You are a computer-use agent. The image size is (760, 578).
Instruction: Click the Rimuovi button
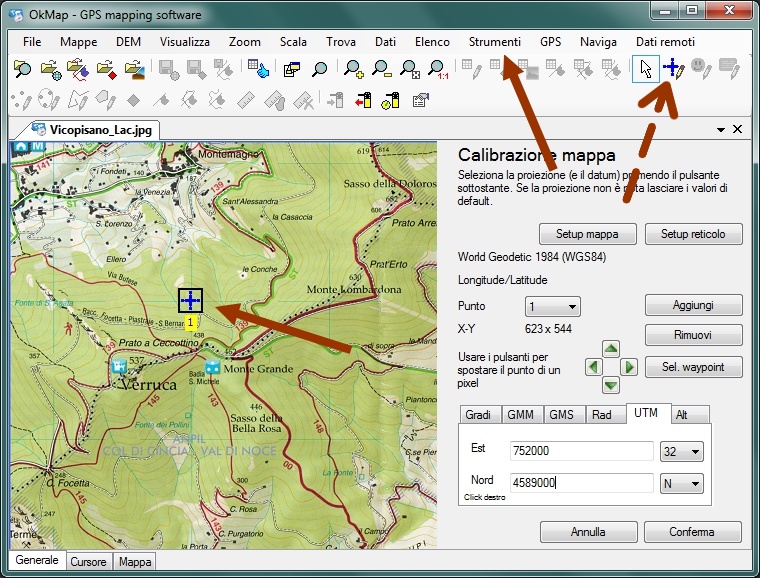point(693,335)
